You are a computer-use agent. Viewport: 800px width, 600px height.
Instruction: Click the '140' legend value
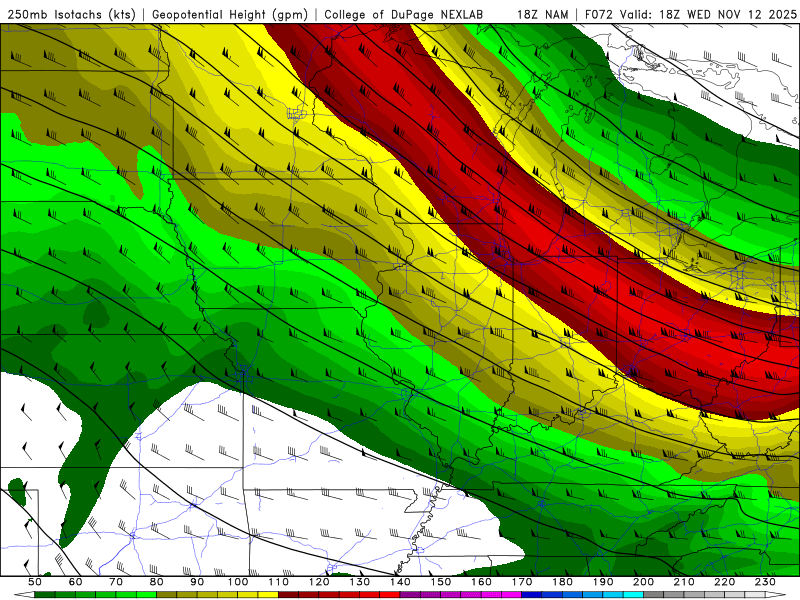tap(400, 582)
